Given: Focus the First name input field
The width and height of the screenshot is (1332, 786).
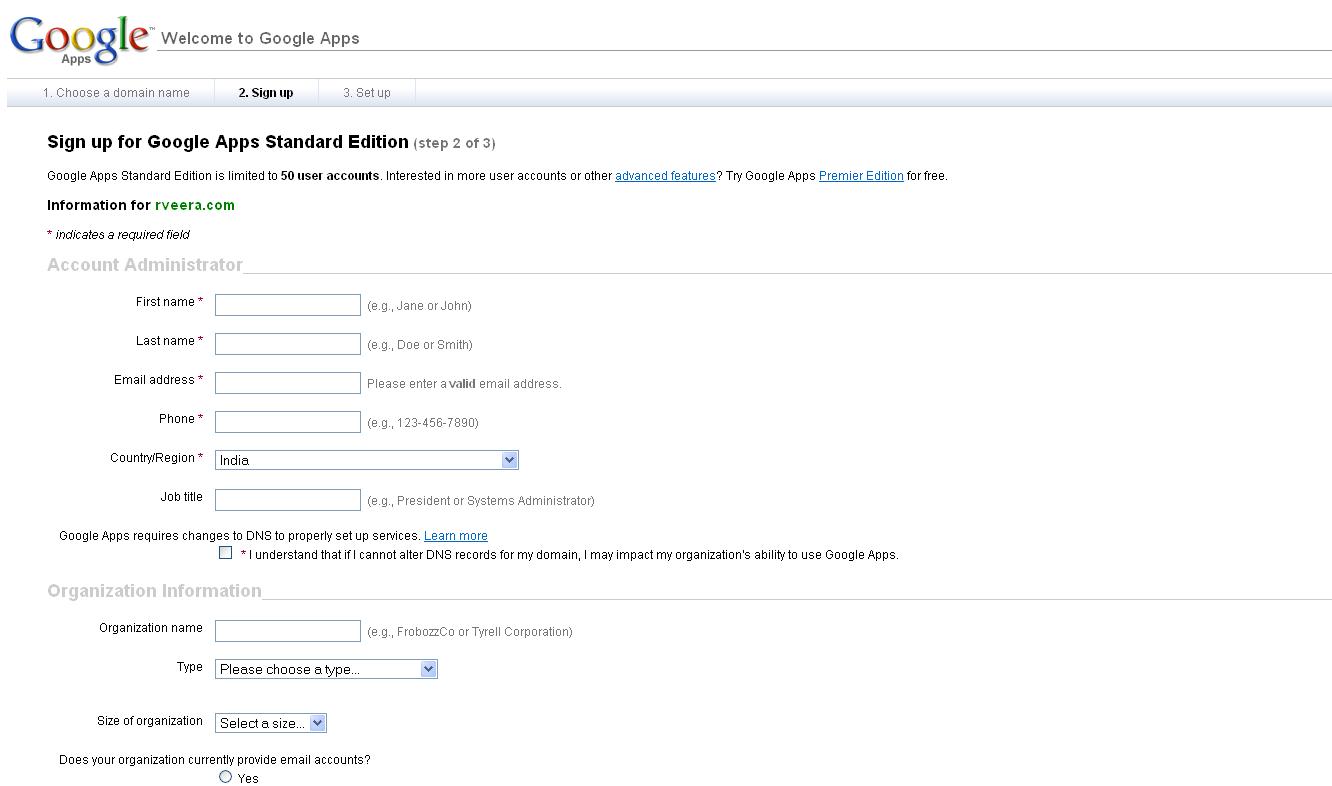Looking at the screenshot, I should coord(288,305).
